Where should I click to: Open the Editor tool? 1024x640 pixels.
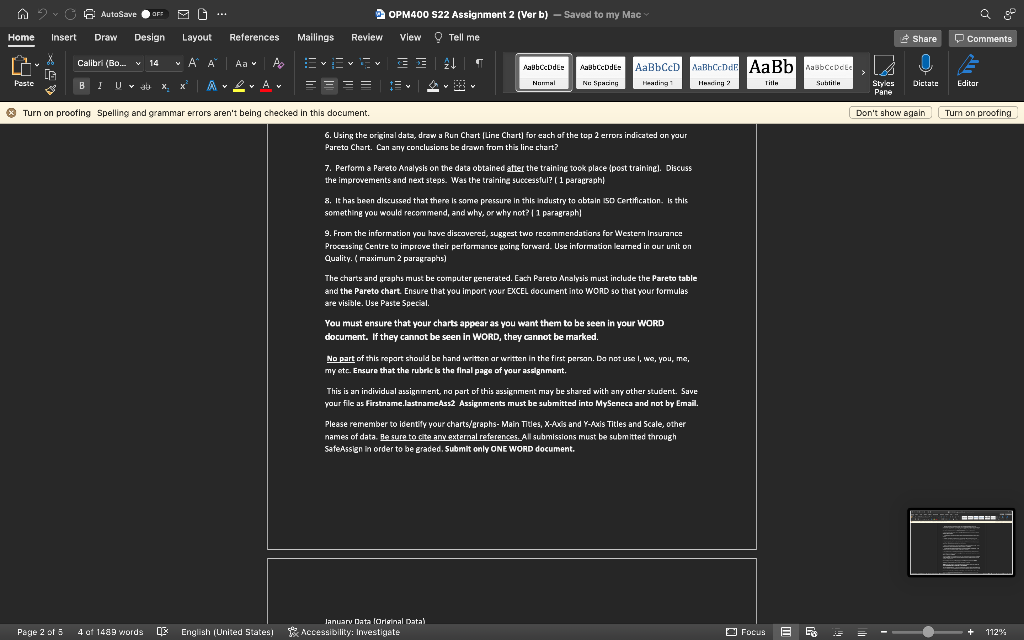point(967,71)
